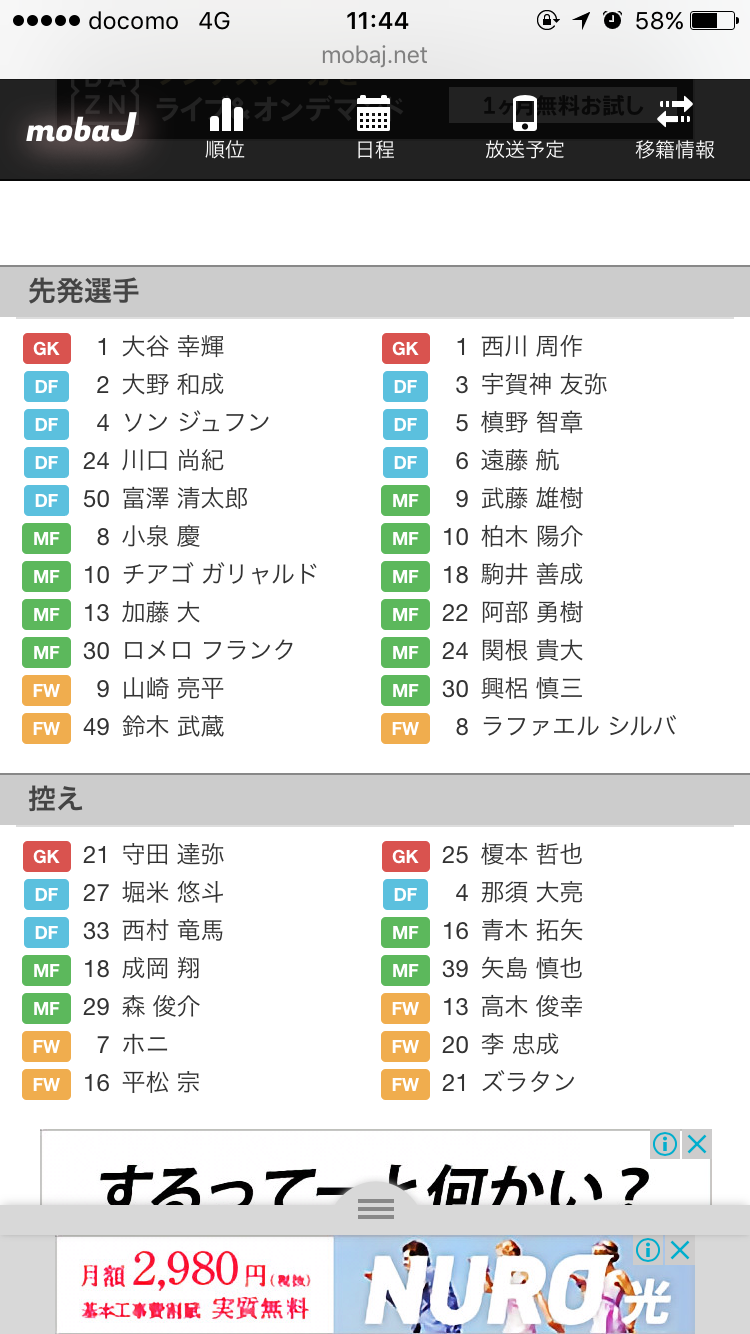Screen dimensions: 750x1334
Task: Click the upper ad info icon
Action: tap(664, 1144)
